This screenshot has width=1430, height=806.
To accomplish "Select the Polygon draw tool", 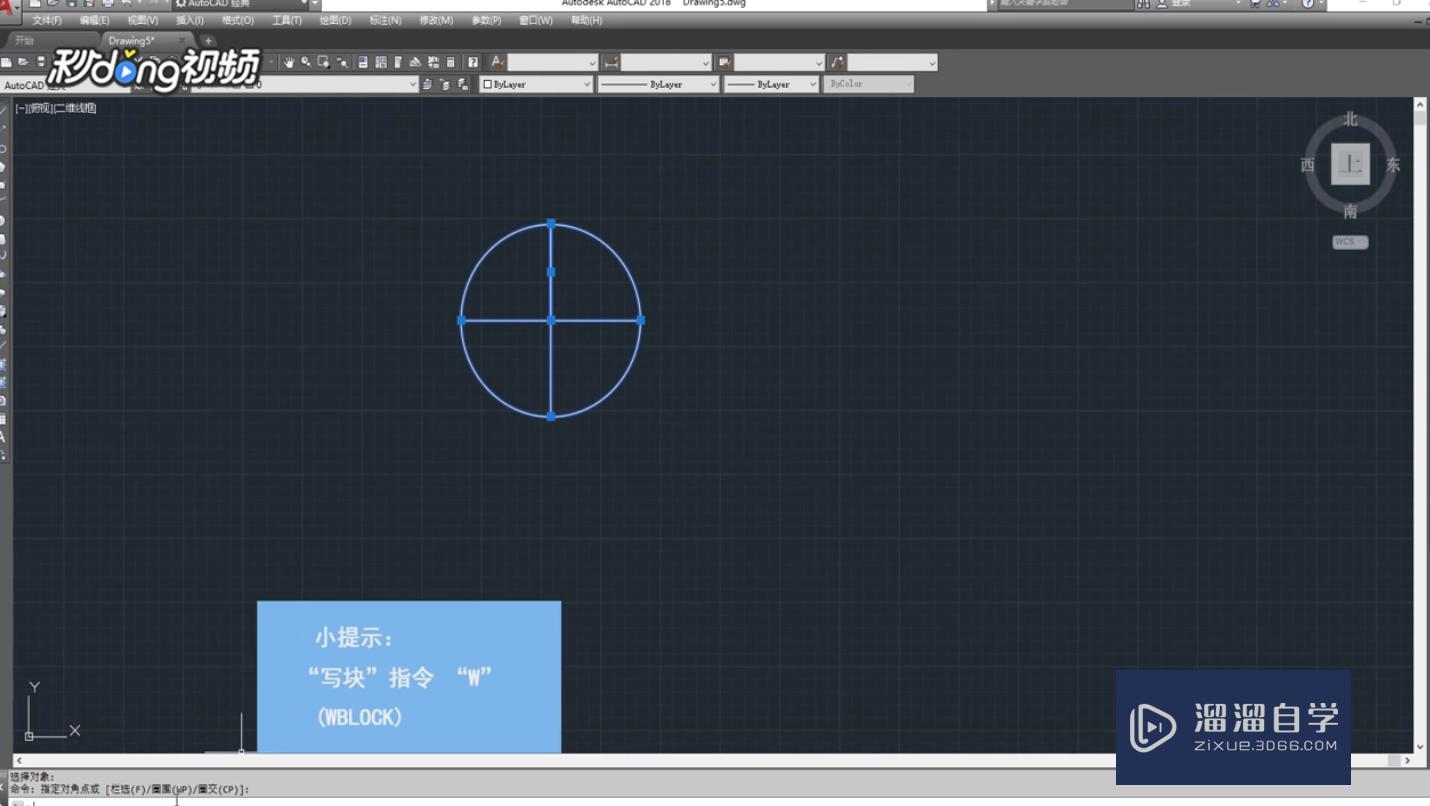I will (4, 166).
